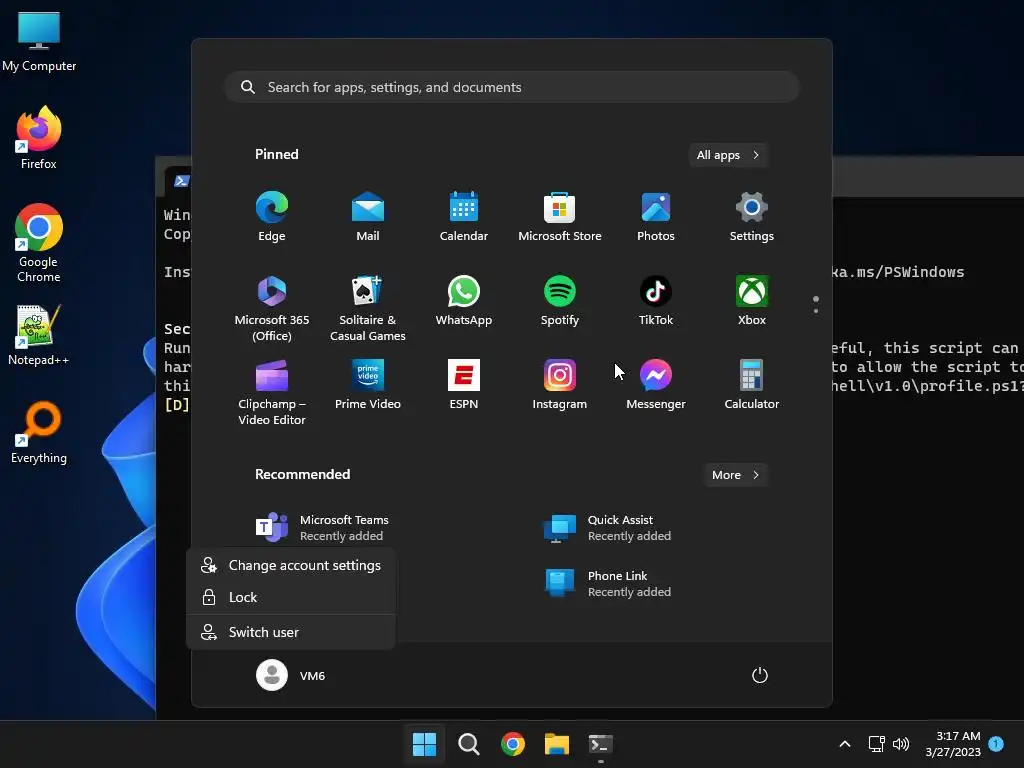Open the notification badge in the tray

996,744
